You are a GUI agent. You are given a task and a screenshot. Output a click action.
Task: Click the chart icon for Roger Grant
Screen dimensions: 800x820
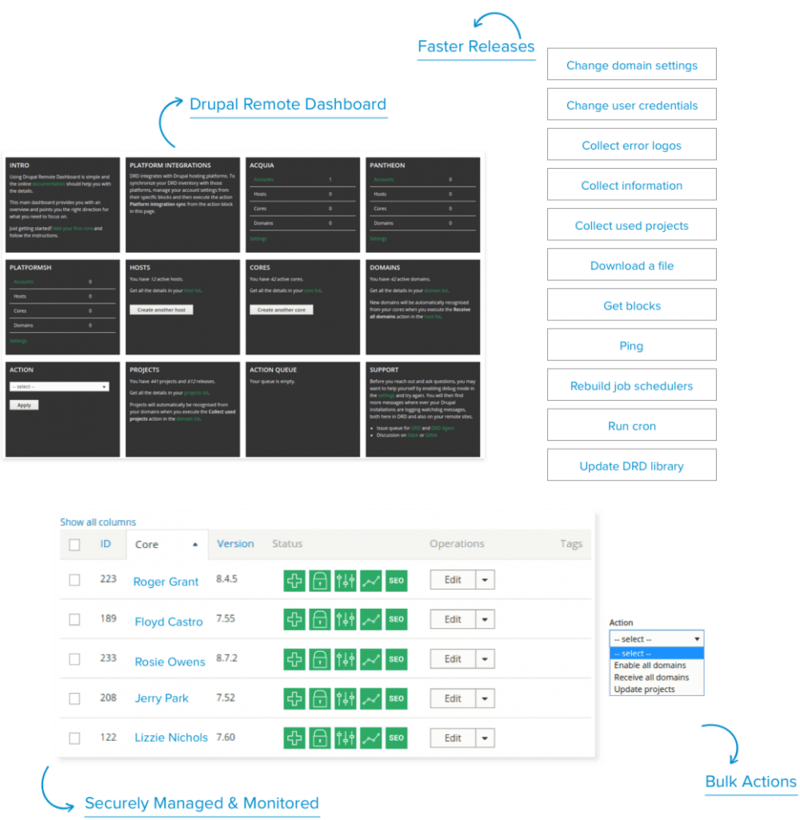tap(369, 579)
